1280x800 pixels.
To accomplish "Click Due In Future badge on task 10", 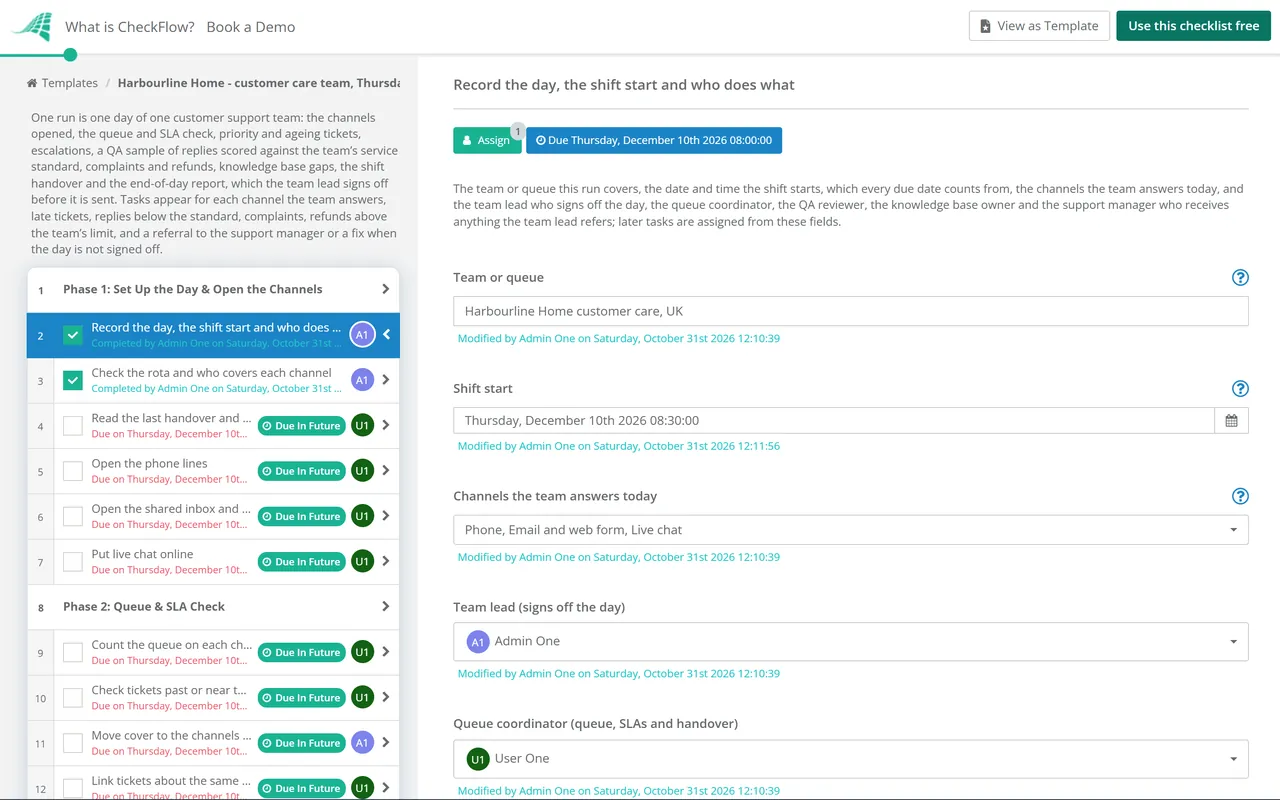I will [301, 698].
